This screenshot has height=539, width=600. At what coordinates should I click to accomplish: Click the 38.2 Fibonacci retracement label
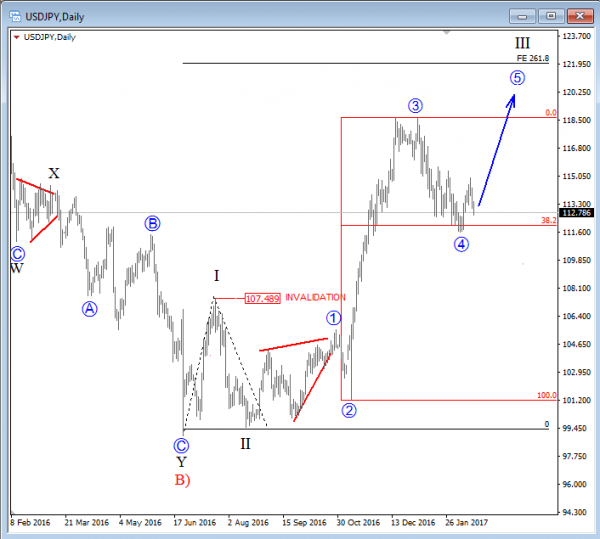[x=549, y=220]
